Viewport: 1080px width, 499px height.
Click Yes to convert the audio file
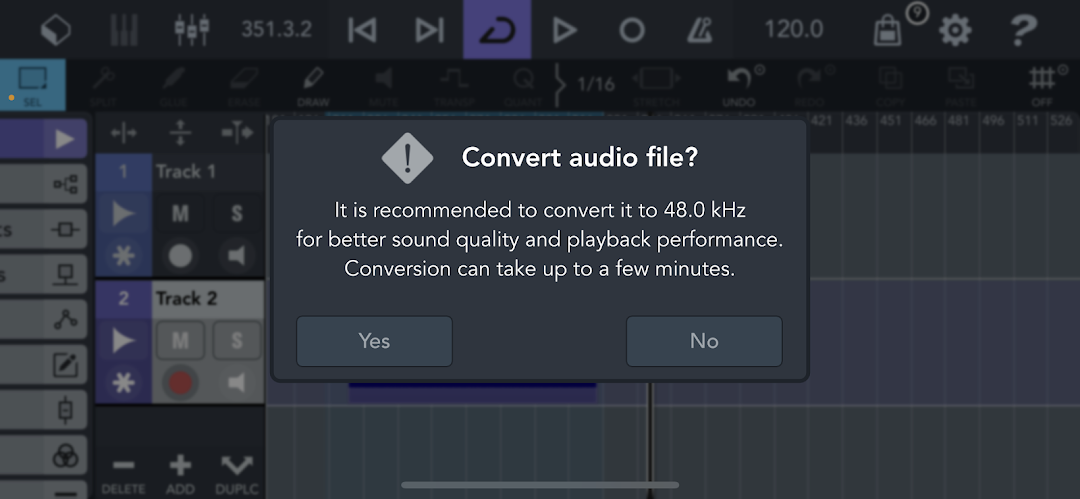coord(374,341)
